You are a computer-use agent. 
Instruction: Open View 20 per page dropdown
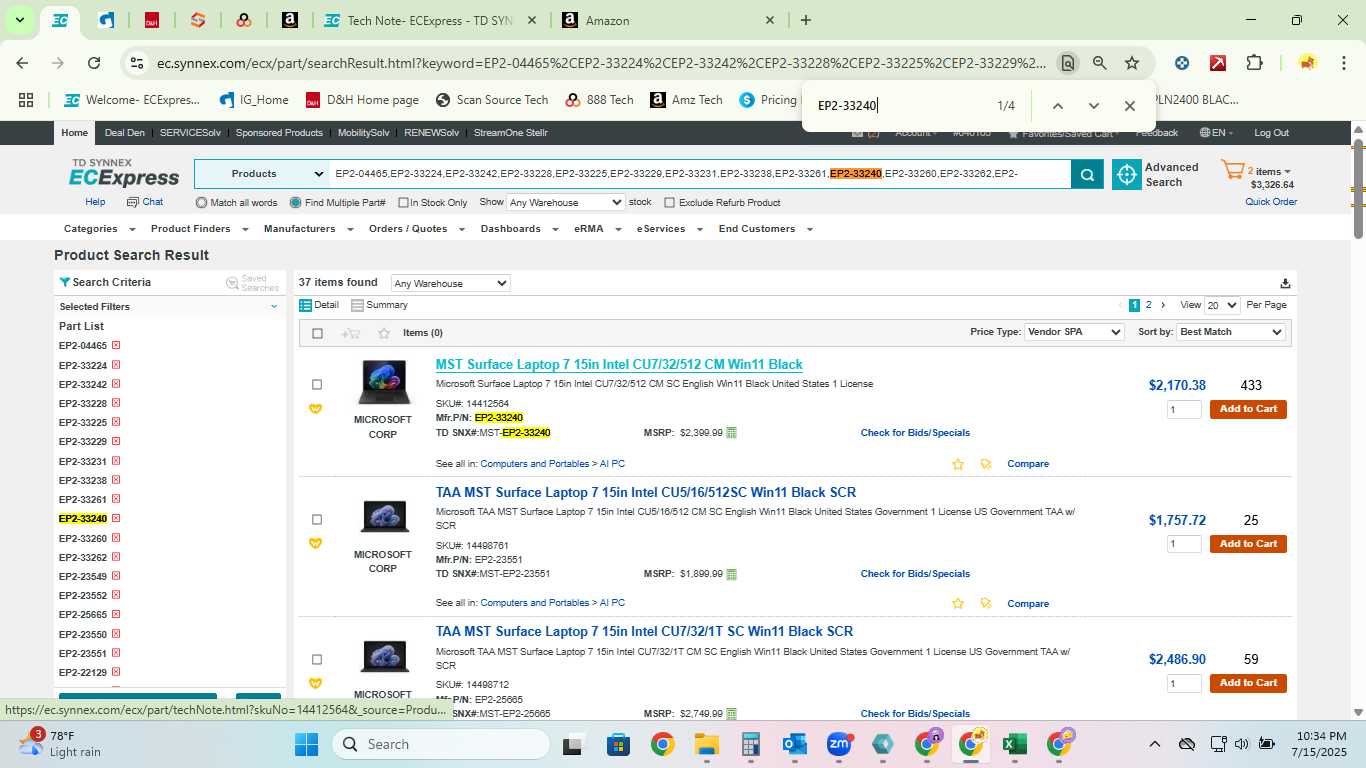(x=1222, y=305)
